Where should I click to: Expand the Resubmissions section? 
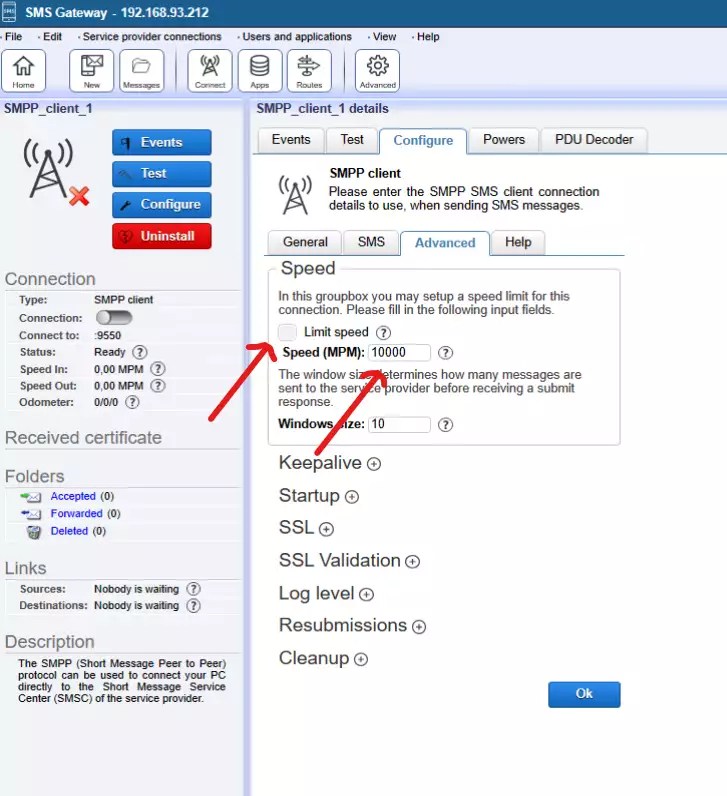419,627
